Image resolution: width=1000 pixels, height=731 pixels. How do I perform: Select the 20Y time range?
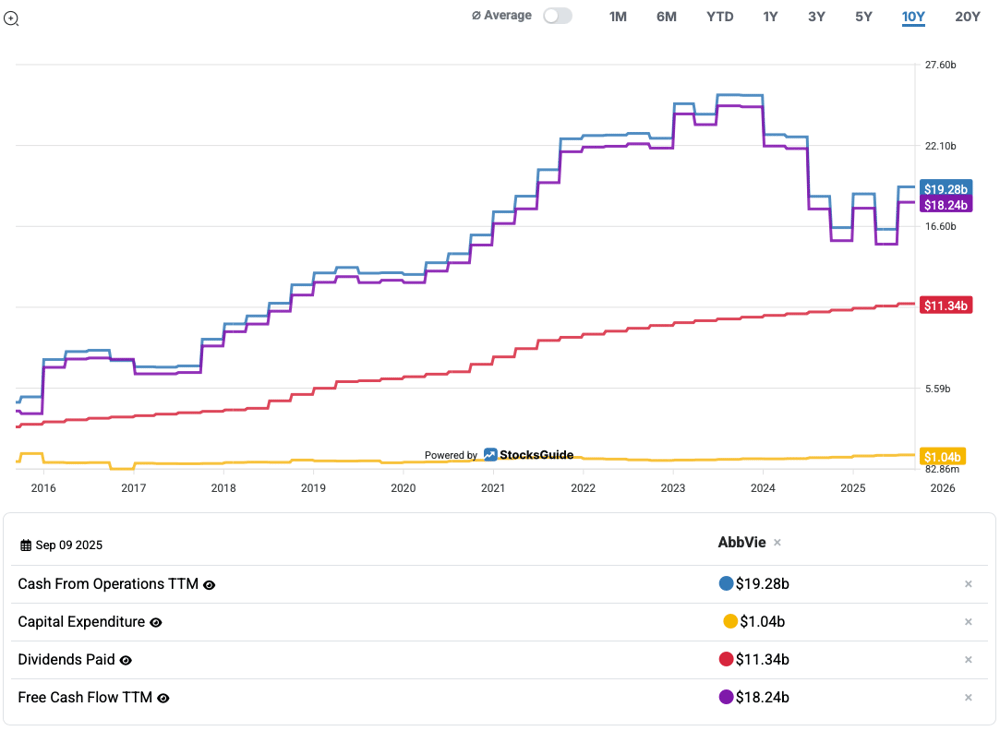(x=967, y=17)
